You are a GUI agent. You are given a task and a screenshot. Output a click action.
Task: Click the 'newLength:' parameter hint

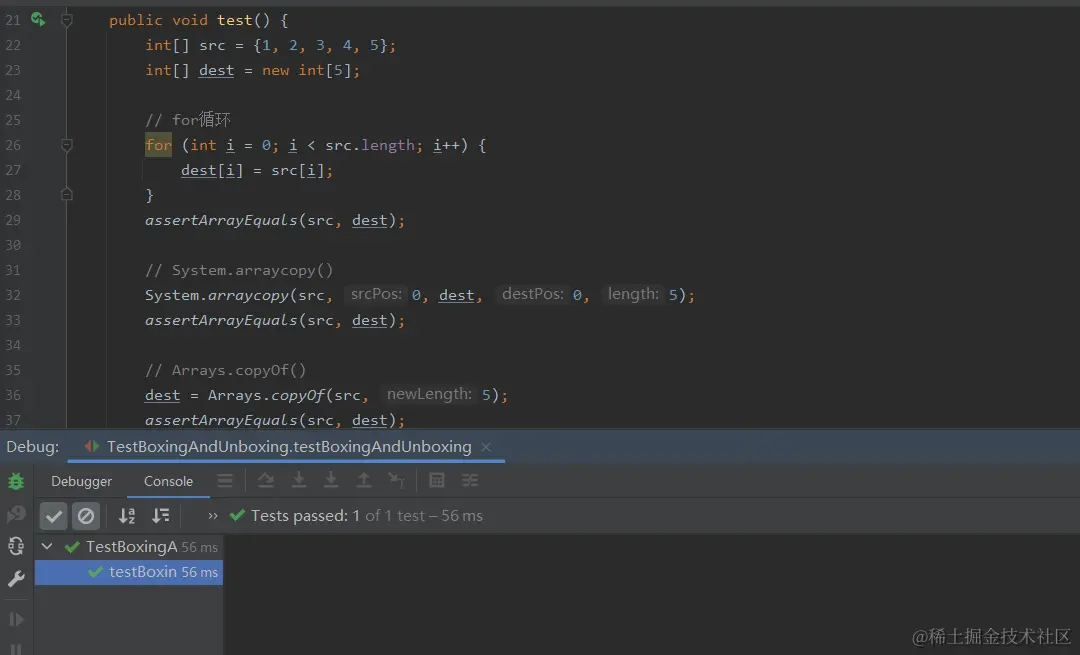[x=429, y=394]
